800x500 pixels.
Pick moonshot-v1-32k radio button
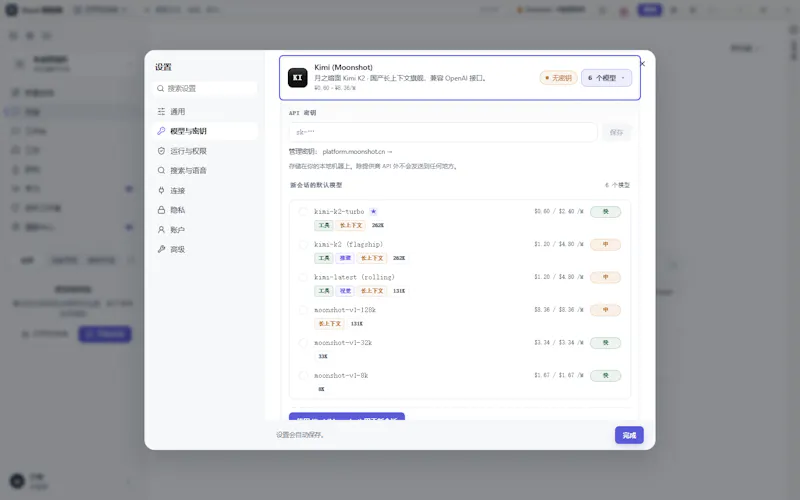(x=303, y=342)
